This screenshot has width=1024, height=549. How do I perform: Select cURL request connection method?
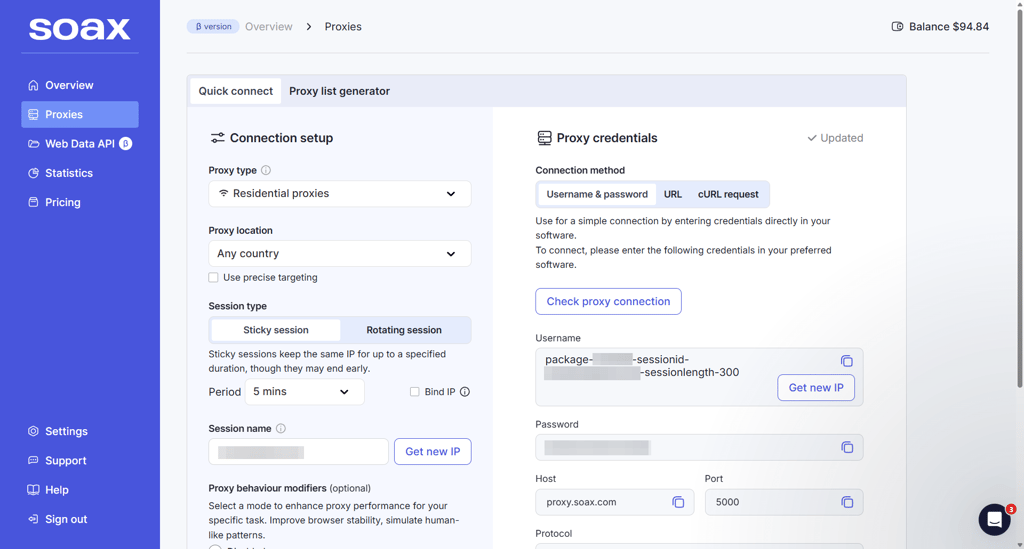point(728,195)
